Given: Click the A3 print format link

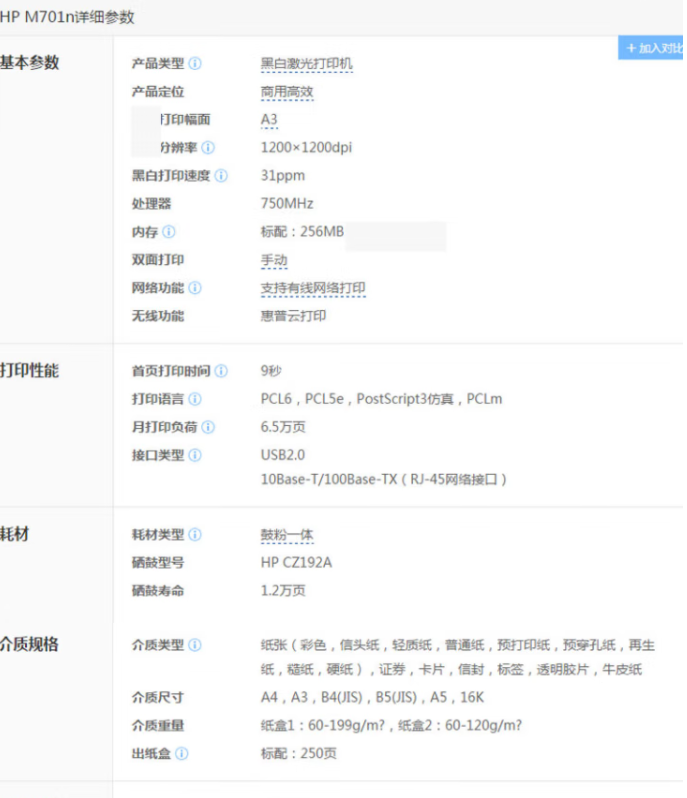Looking at the screenshot, I should tap(269, 120).
